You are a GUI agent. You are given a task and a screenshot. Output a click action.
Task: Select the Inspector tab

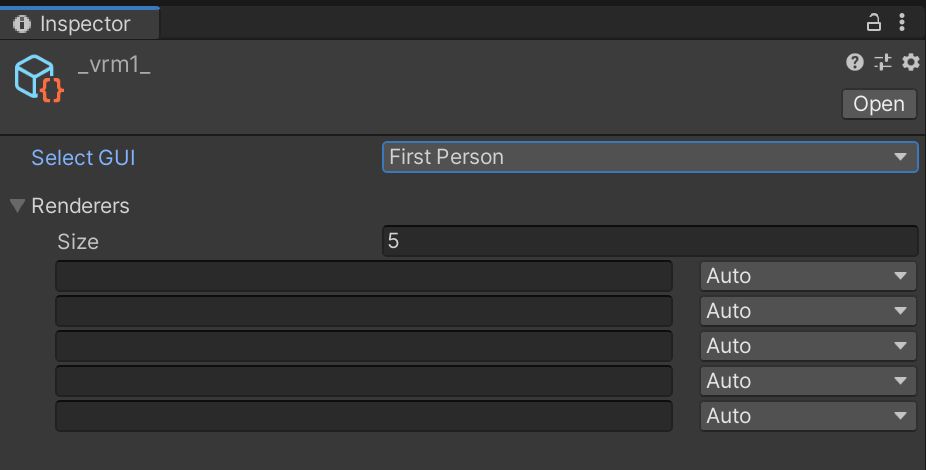pyautogui.click(x=79, y=24)
